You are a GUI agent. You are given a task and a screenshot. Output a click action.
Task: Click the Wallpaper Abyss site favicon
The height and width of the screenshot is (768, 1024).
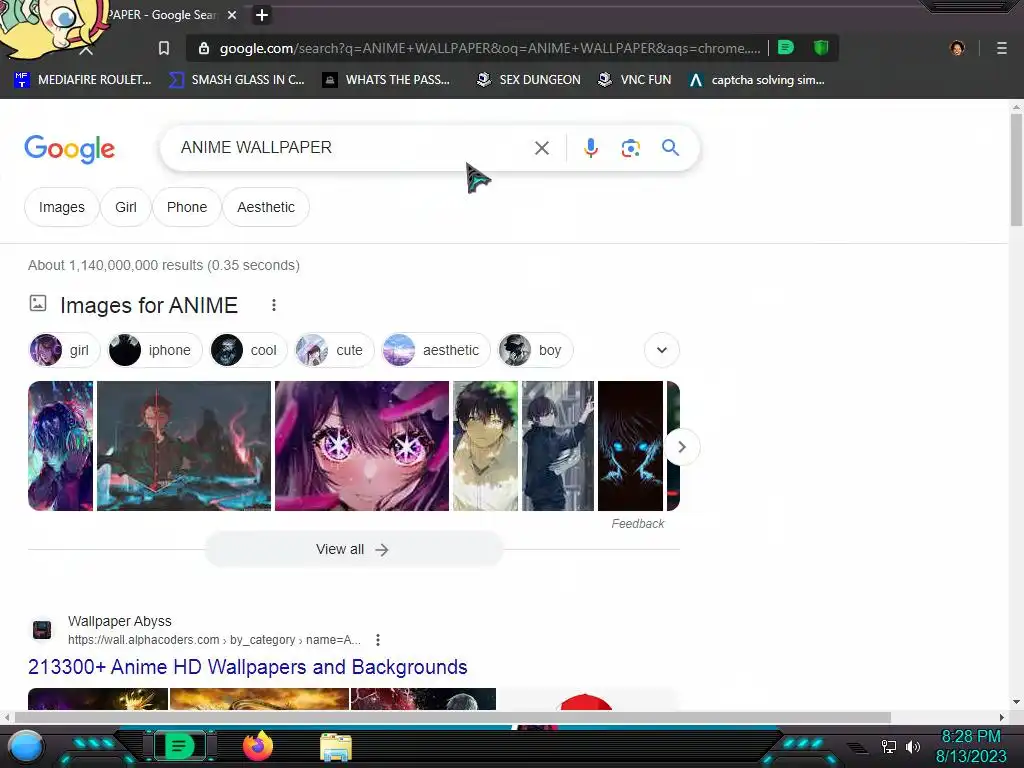click(42, 630)
